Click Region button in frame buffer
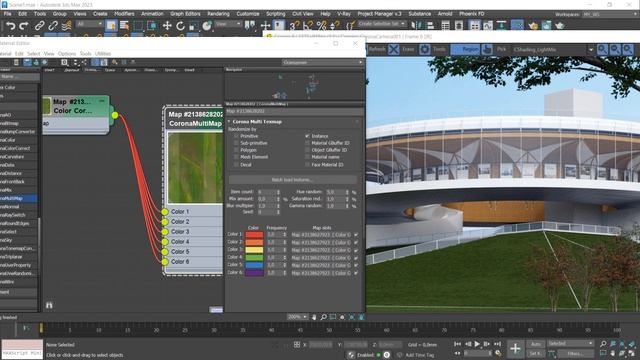640x360 pixels. click(x=465, y=49)
